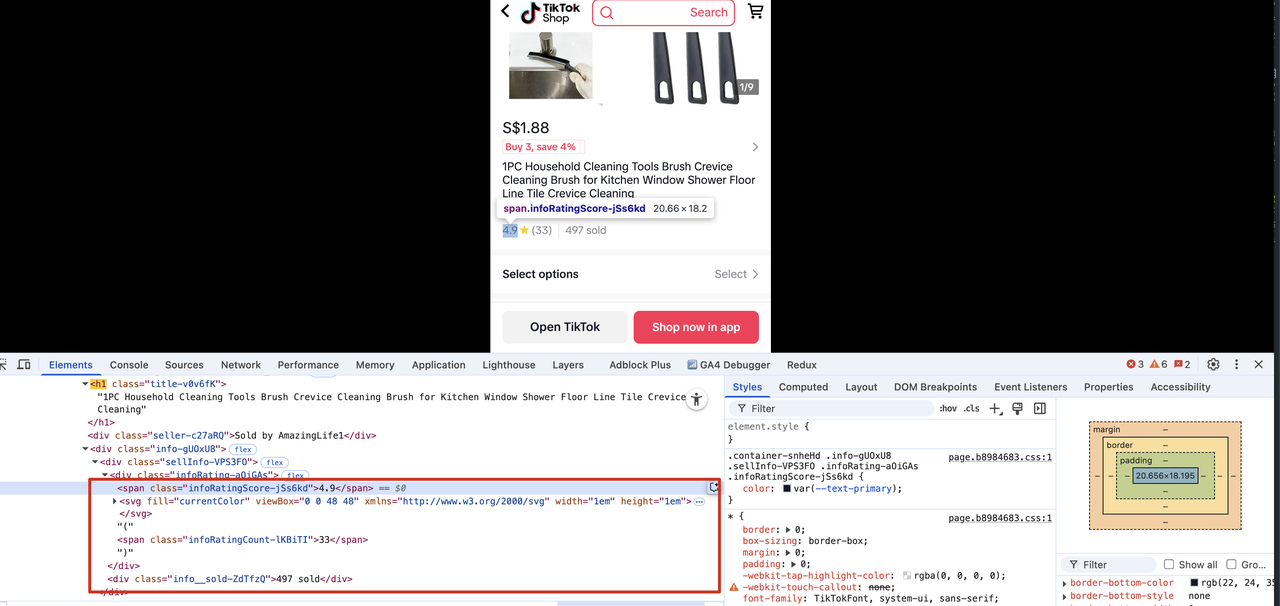Close the DevTools panel
1280x606 pixels.
1259,365
